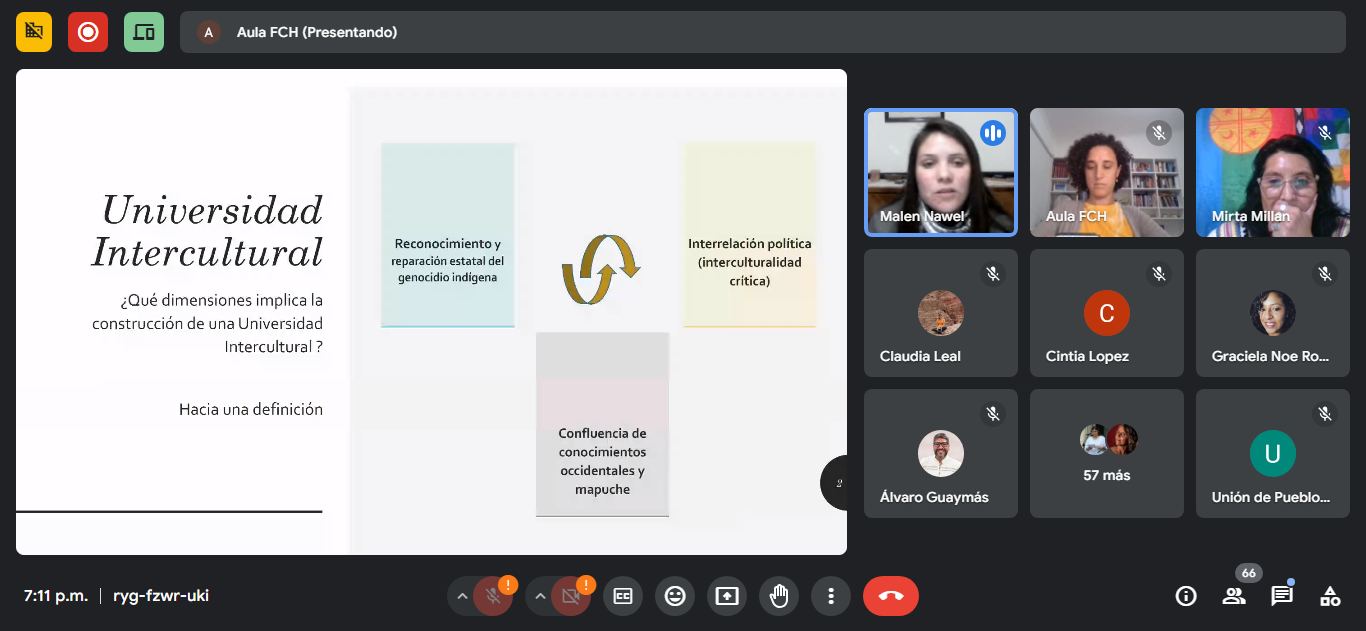Click the yellow captions-off extension icon
The height and width of the screenshot is (631, 1366).
click(x=34, y=32)
